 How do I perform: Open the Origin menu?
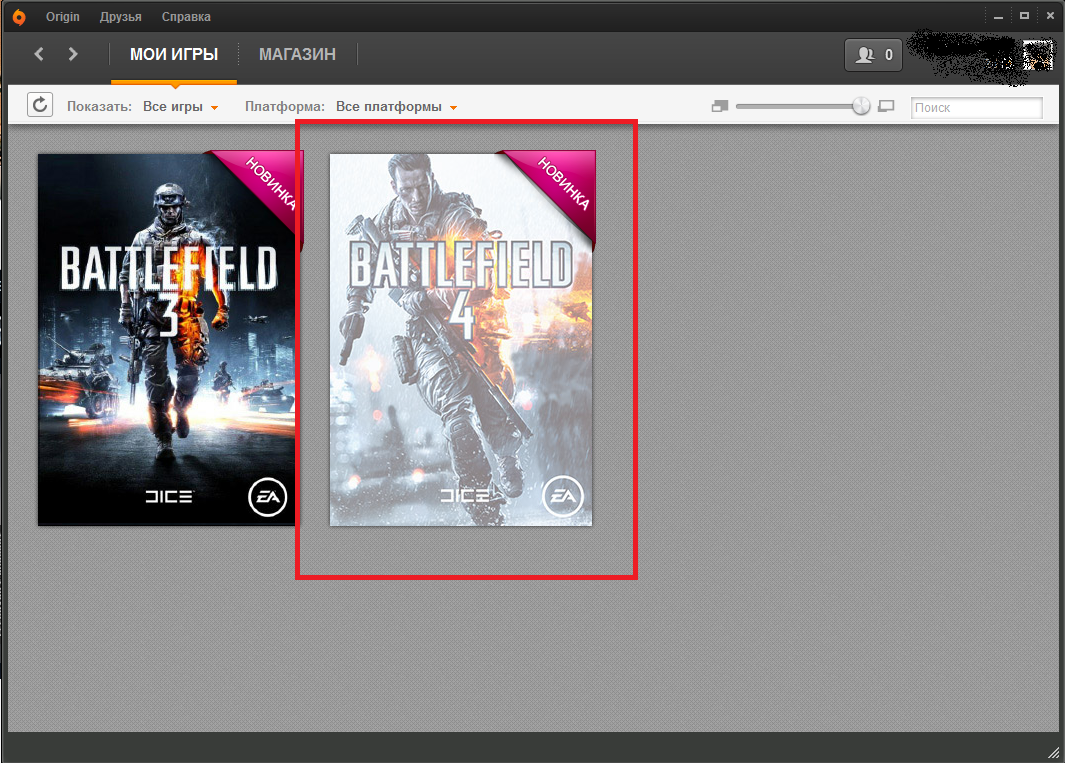[x=62, y=17]
